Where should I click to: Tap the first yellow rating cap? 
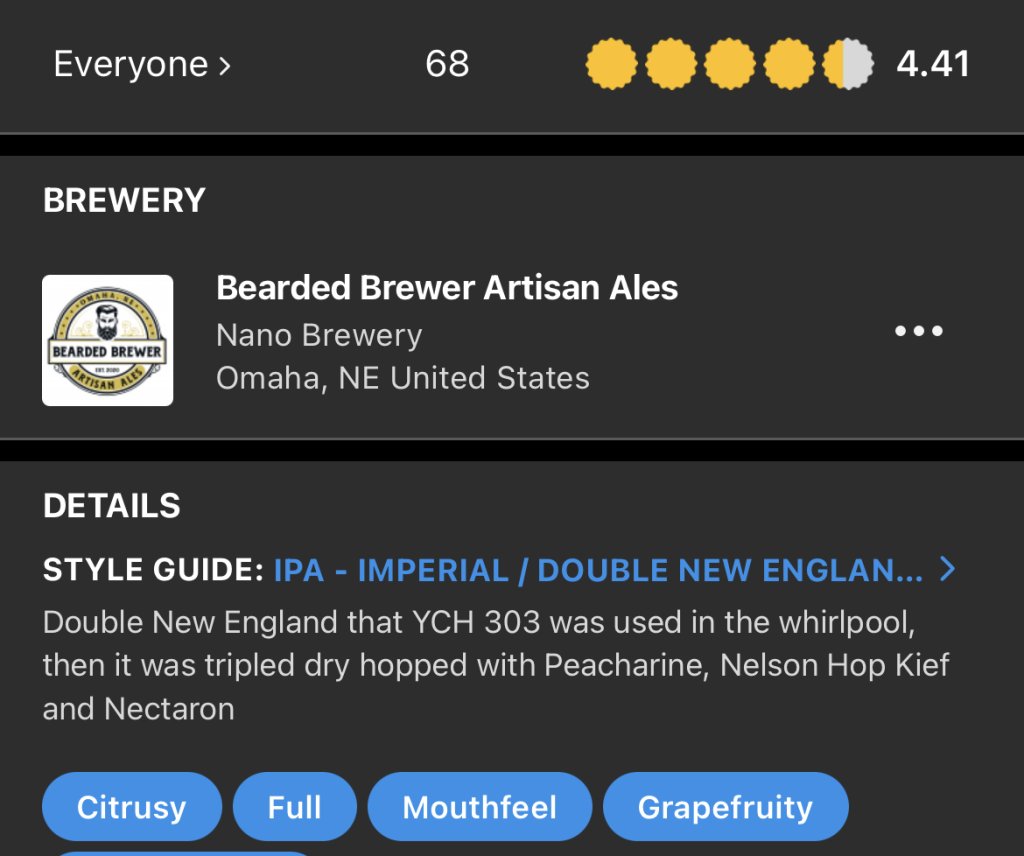611,65
